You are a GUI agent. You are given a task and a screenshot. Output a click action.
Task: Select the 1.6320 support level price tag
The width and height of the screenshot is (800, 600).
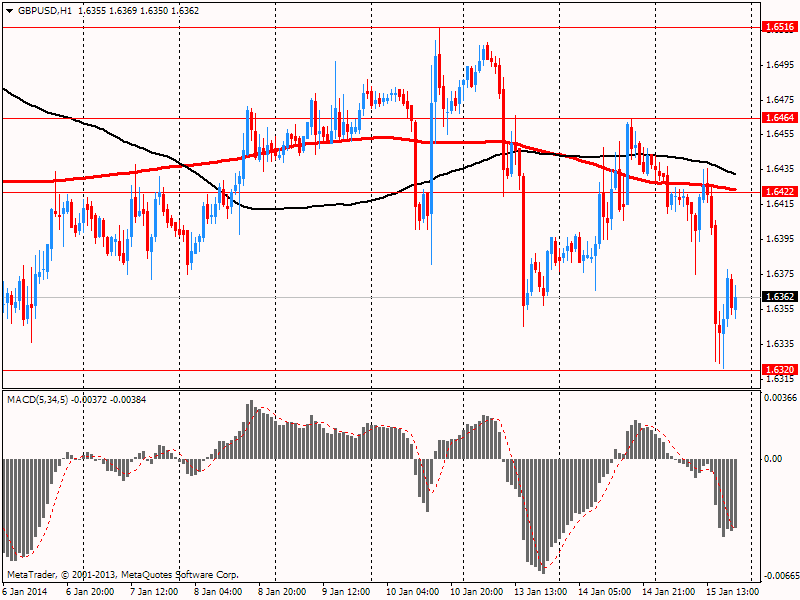[780, 370]
